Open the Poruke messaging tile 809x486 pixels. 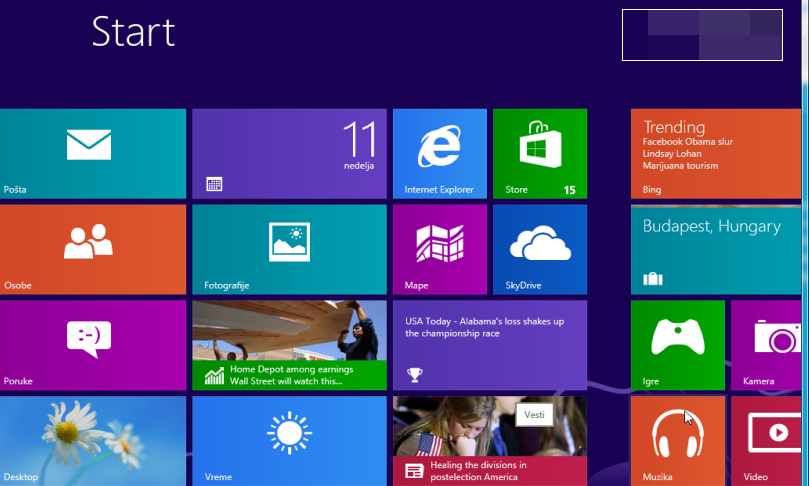(x=93, y=345)
